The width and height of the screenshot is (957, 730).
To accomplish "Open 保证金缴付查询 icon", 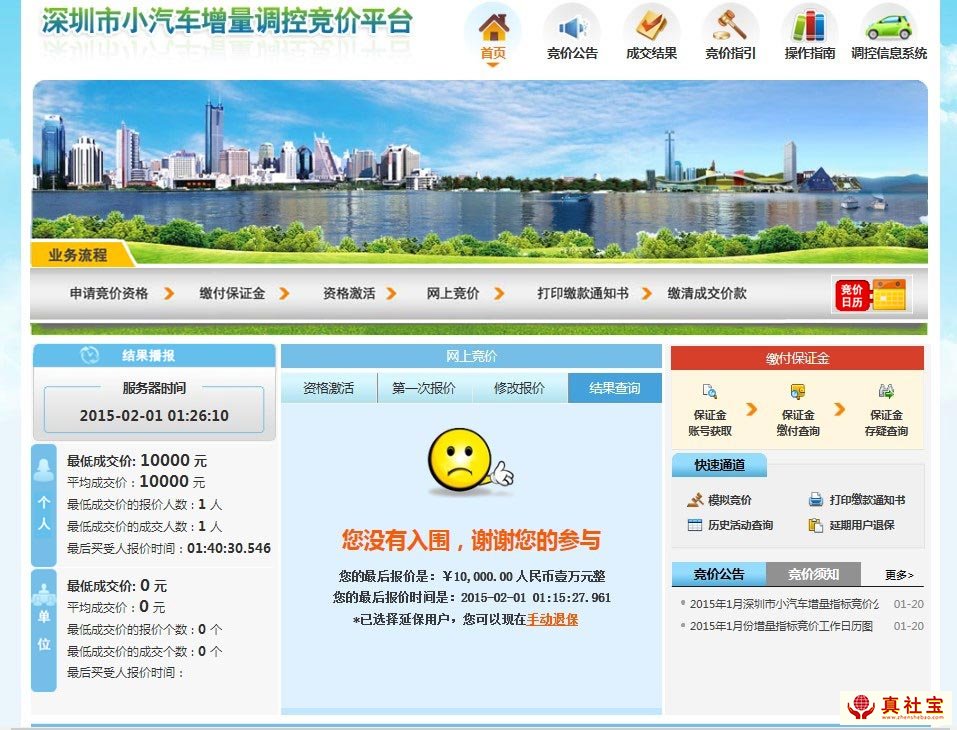I will pos(797,392).
